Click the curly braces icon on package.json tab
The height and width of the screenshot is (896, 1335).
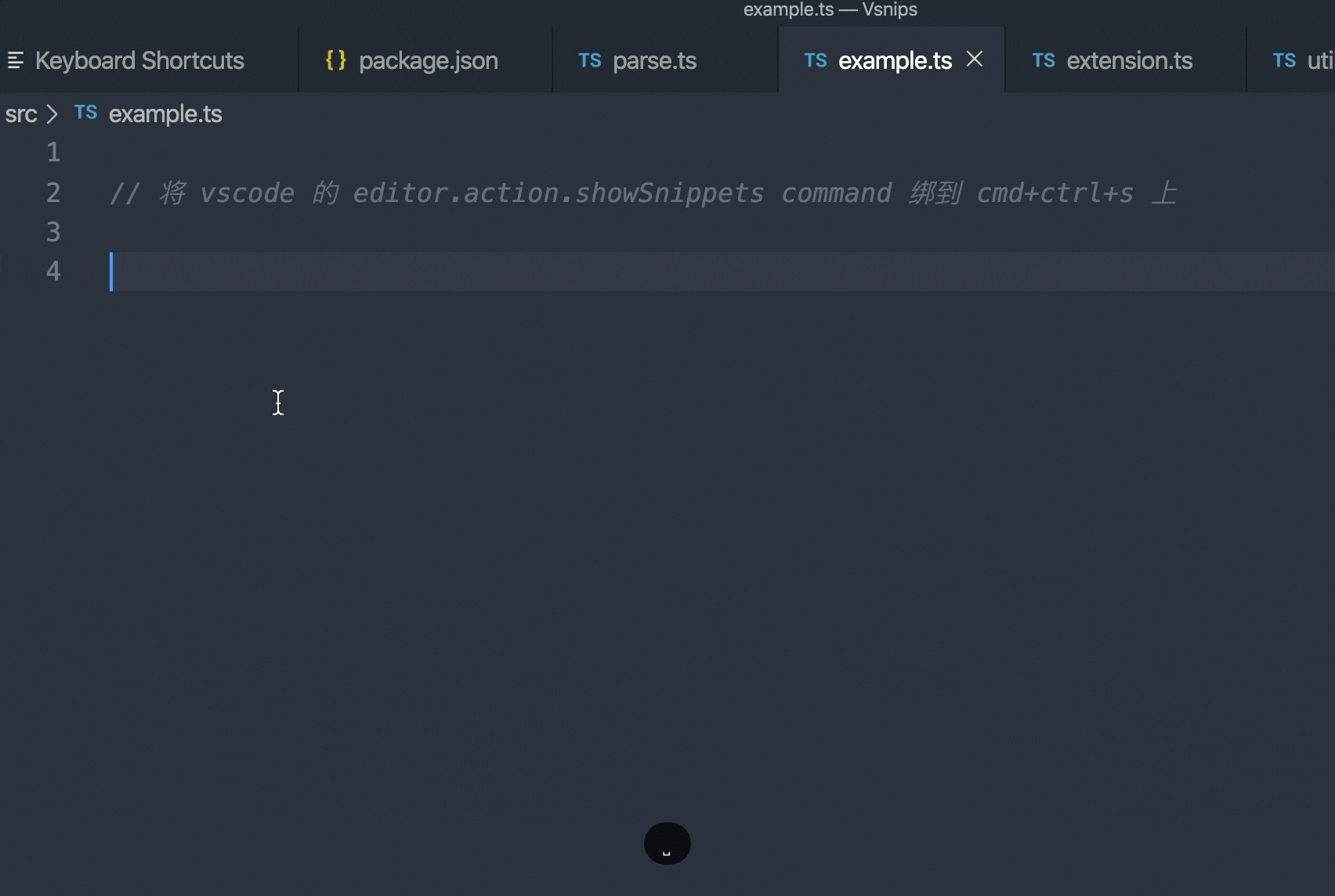(335, 60)
